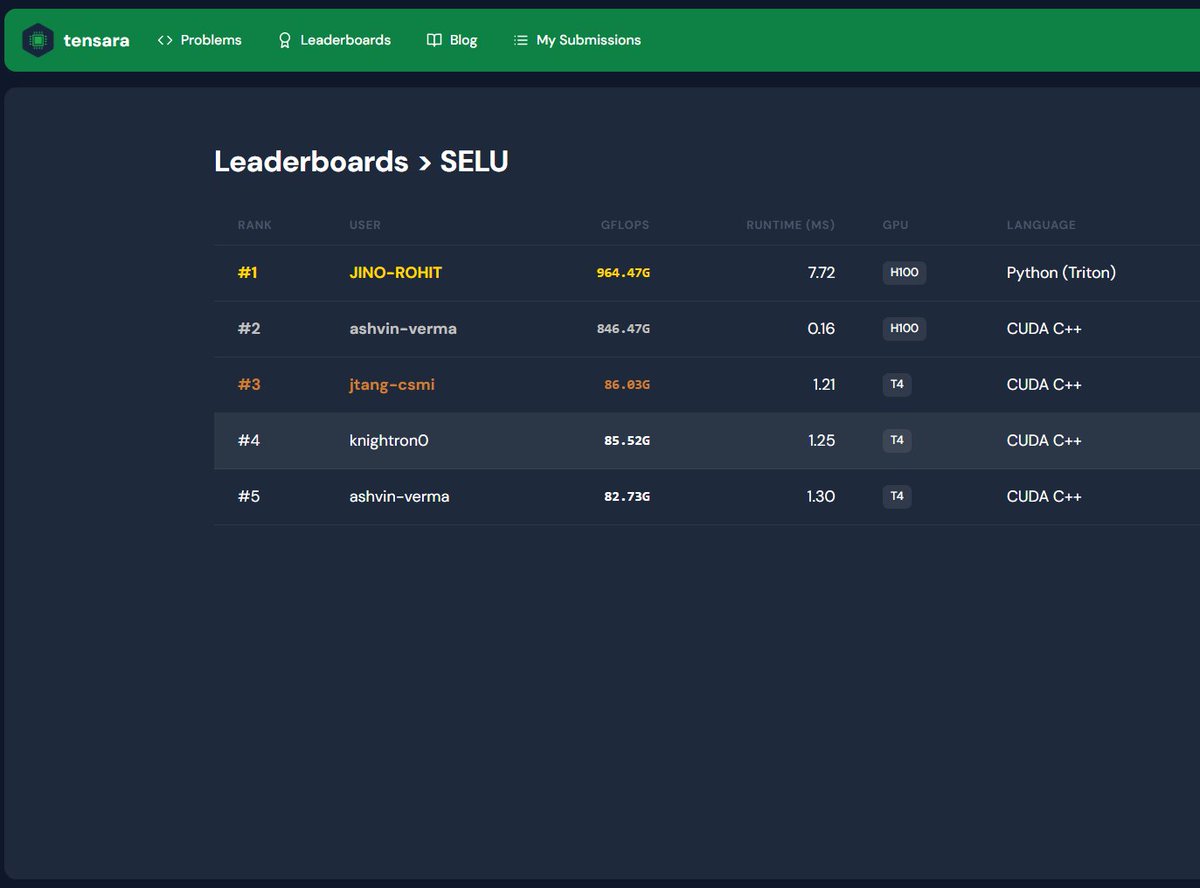This screenshot has height=888, width=1200.
Task: Click CUDA C++ in rank #2 row
Action: pos(1044,329)
